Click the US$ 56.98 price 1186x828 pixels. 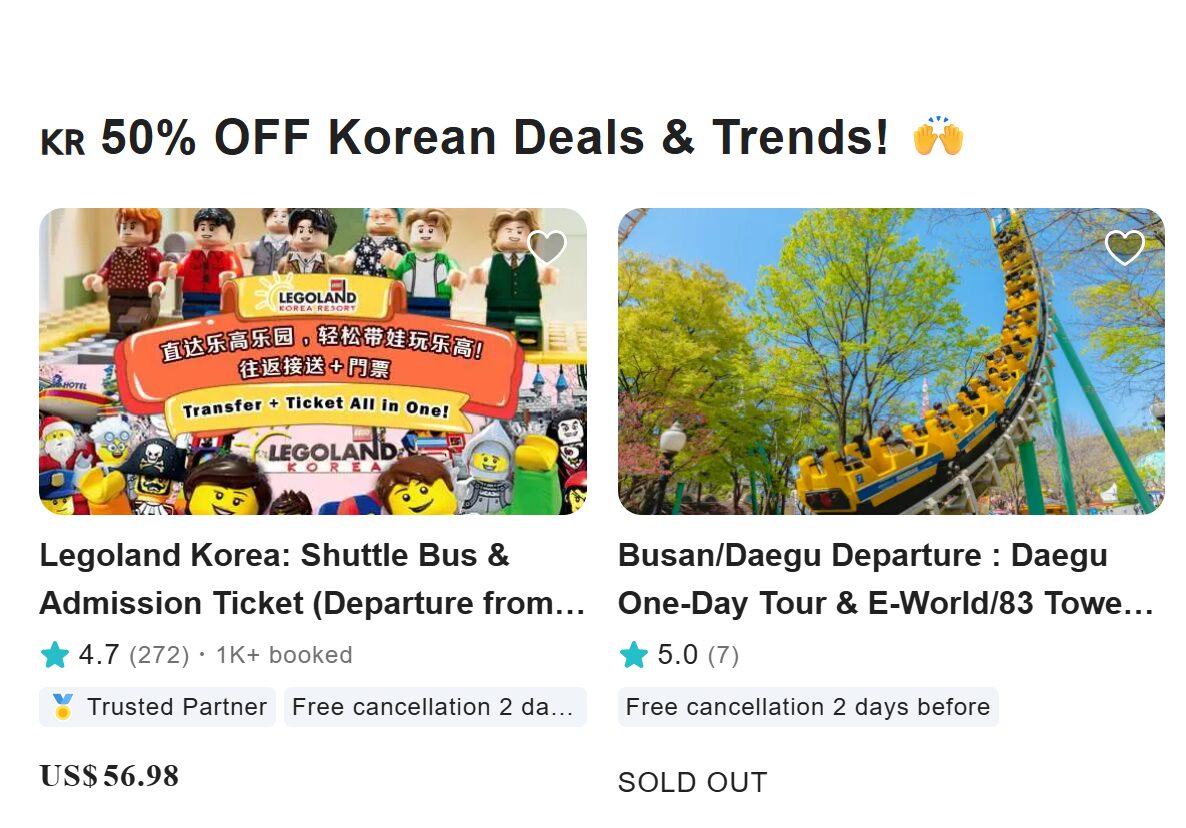109,775
